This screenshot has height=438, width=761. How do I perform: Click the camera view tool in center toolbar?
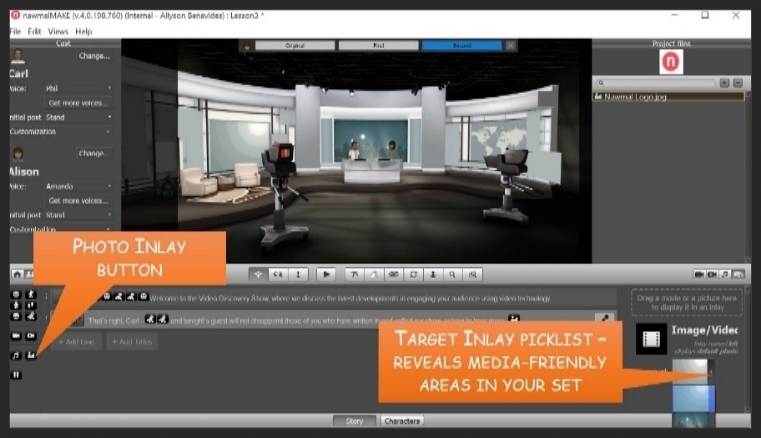click(x=394, y=274)
